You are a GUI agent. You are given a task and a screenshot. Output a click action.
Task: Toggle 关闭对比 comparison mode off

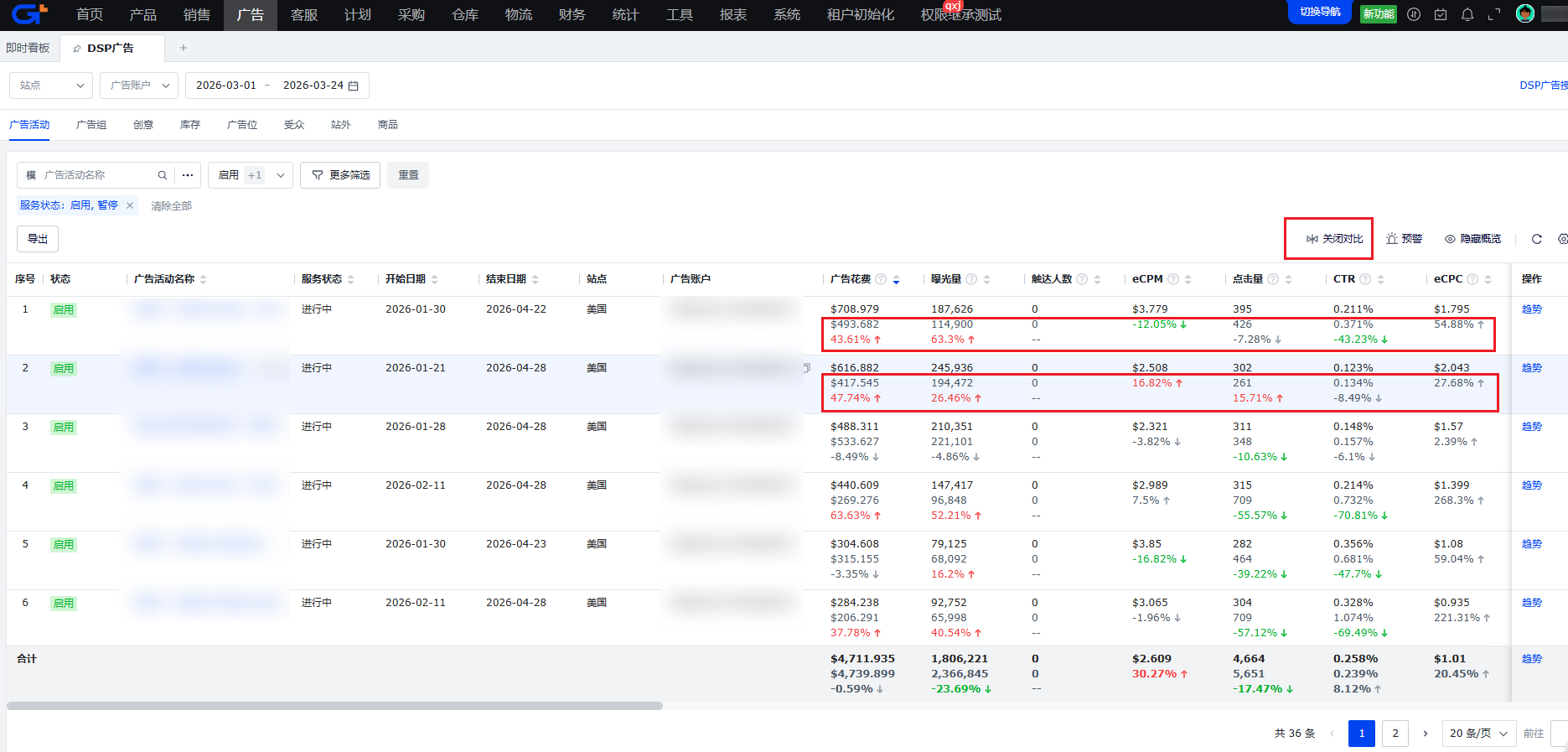[1334, 239]
